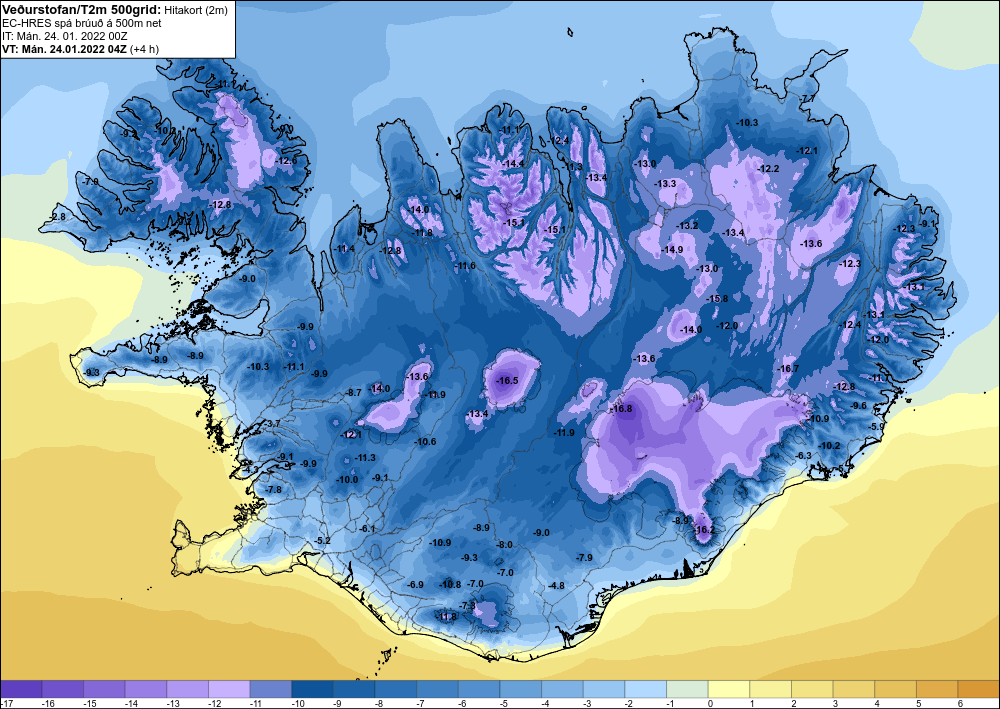Click the -7.7 temperature value on the map
Image resolution: width=1000 pixels, height=709 pixels.
click(x=808, y=98)
